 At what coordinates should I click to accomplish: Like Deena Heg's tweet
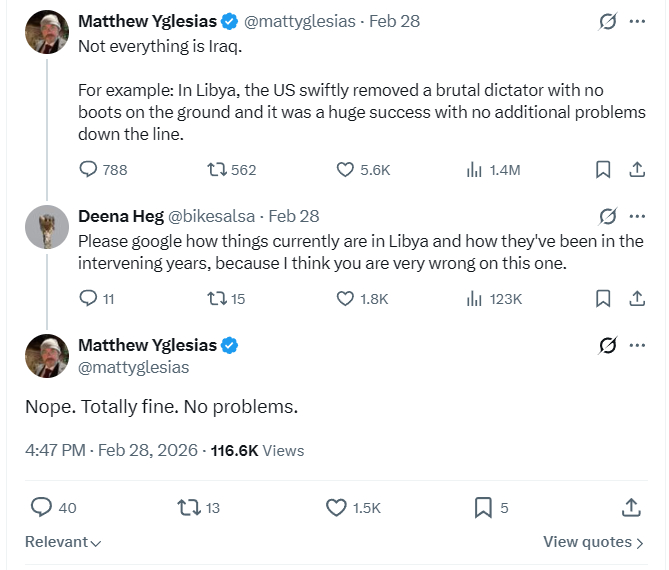(346, 298)
